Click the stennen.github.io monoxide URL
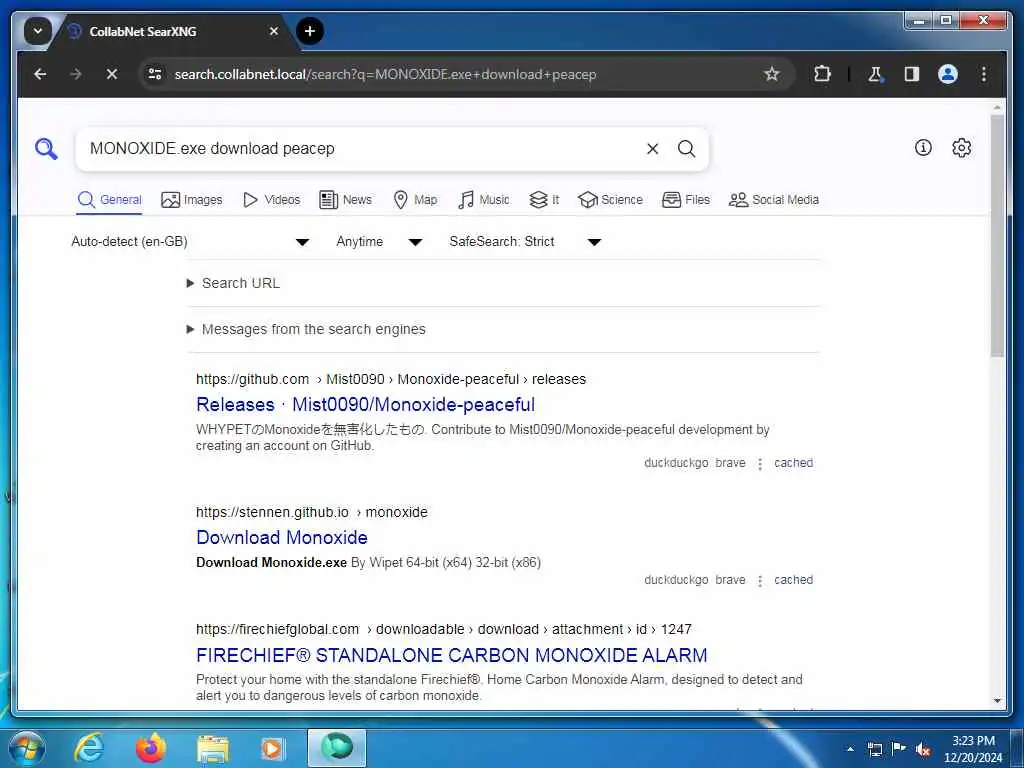 tap(312, 513)
